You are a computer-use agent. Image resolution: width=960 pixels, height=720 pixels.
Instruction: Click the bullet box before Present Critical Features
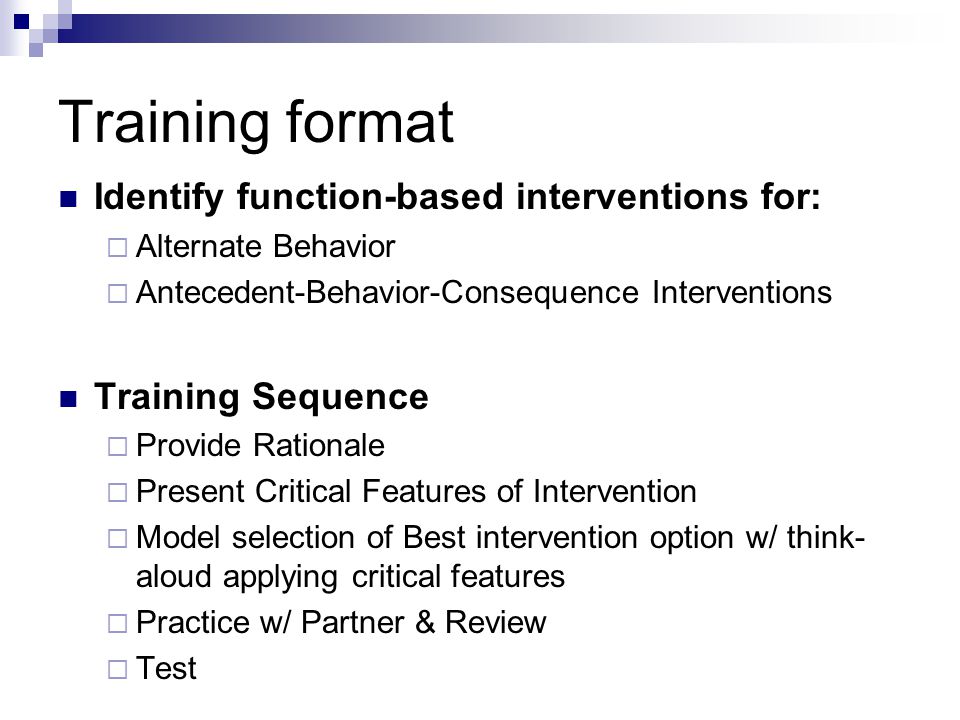pyautogui.click(x=117, y=492)
